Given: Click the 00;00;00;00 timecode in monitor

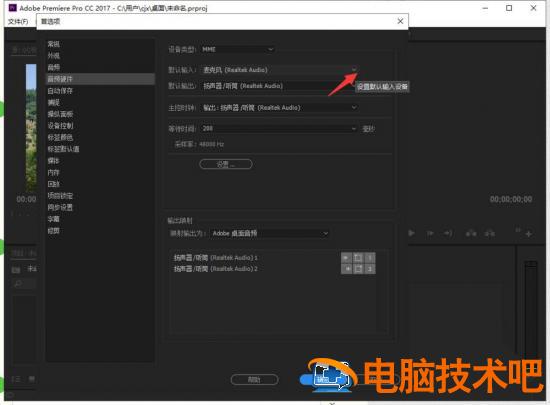Looking at the screenshot, I should pyautogui.click(x=511, y=200).
